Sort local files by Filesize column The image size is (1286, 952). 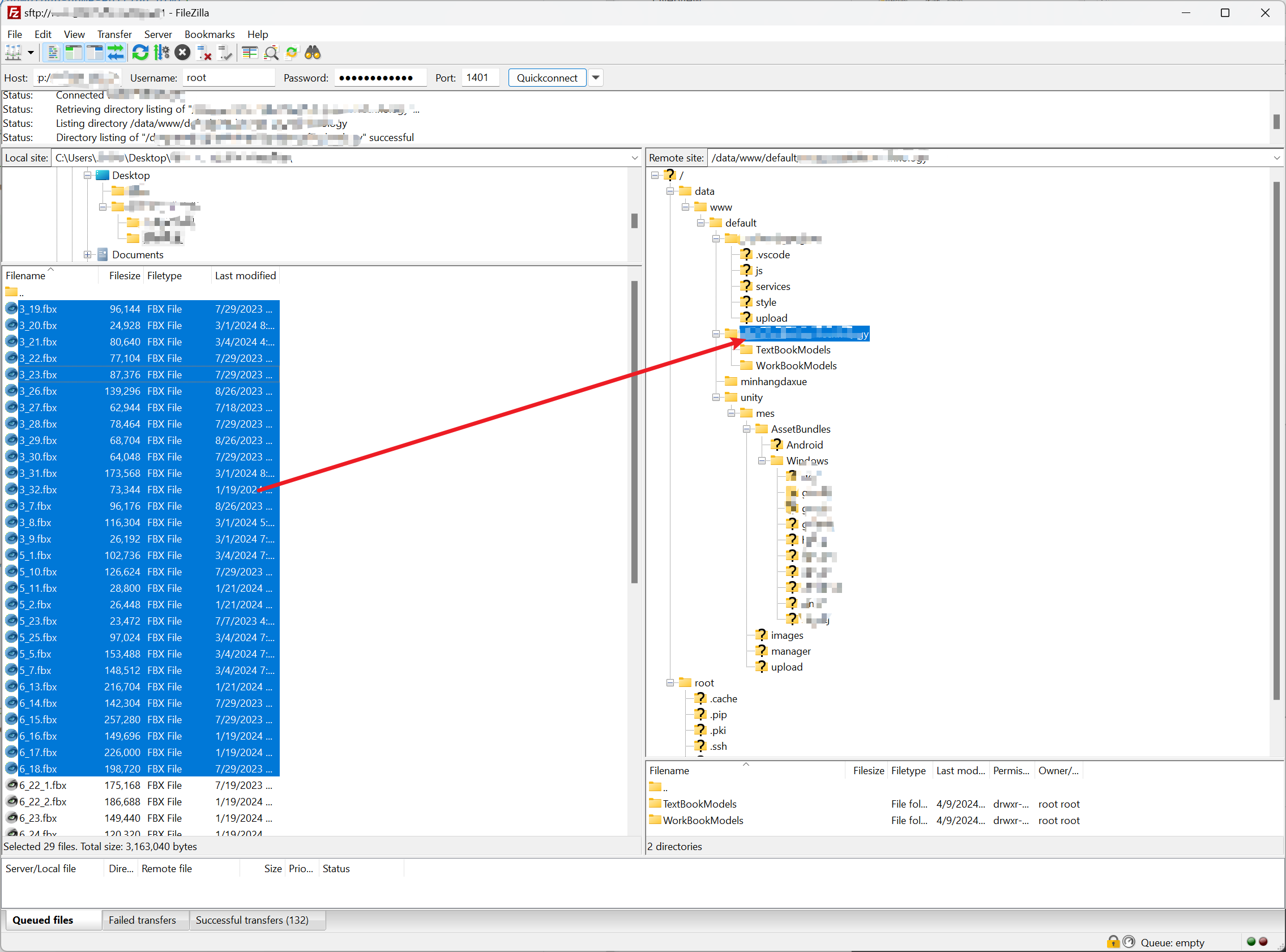pyautogui.click(x=121, y=275)
